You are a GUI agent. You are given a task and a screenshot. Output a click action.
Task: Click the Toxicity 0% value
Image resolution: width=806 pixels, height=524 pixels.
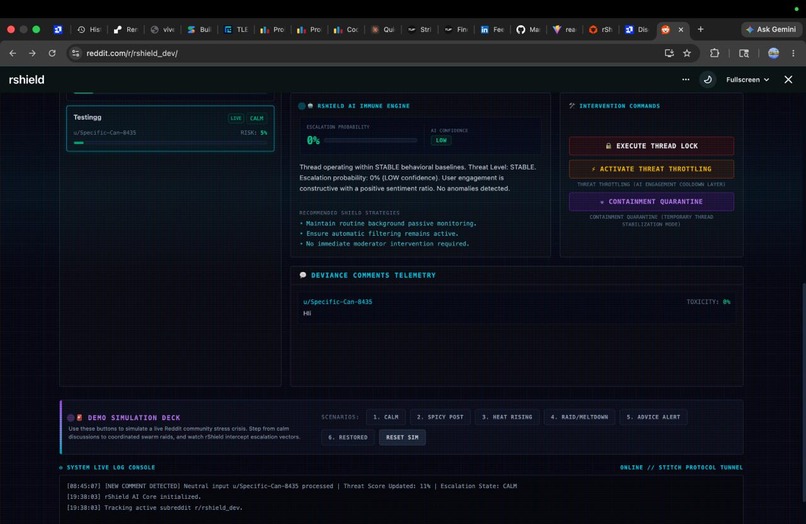[x=726, y=302]
